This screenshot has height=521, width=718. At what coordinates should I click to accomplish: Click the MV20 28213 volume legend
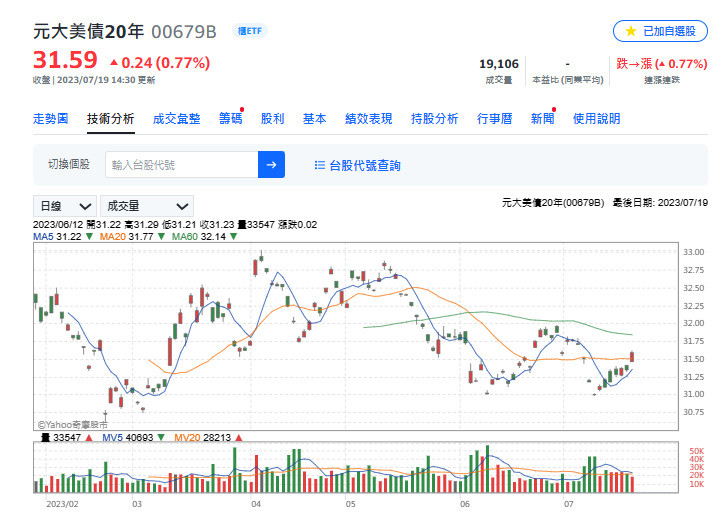202,438
